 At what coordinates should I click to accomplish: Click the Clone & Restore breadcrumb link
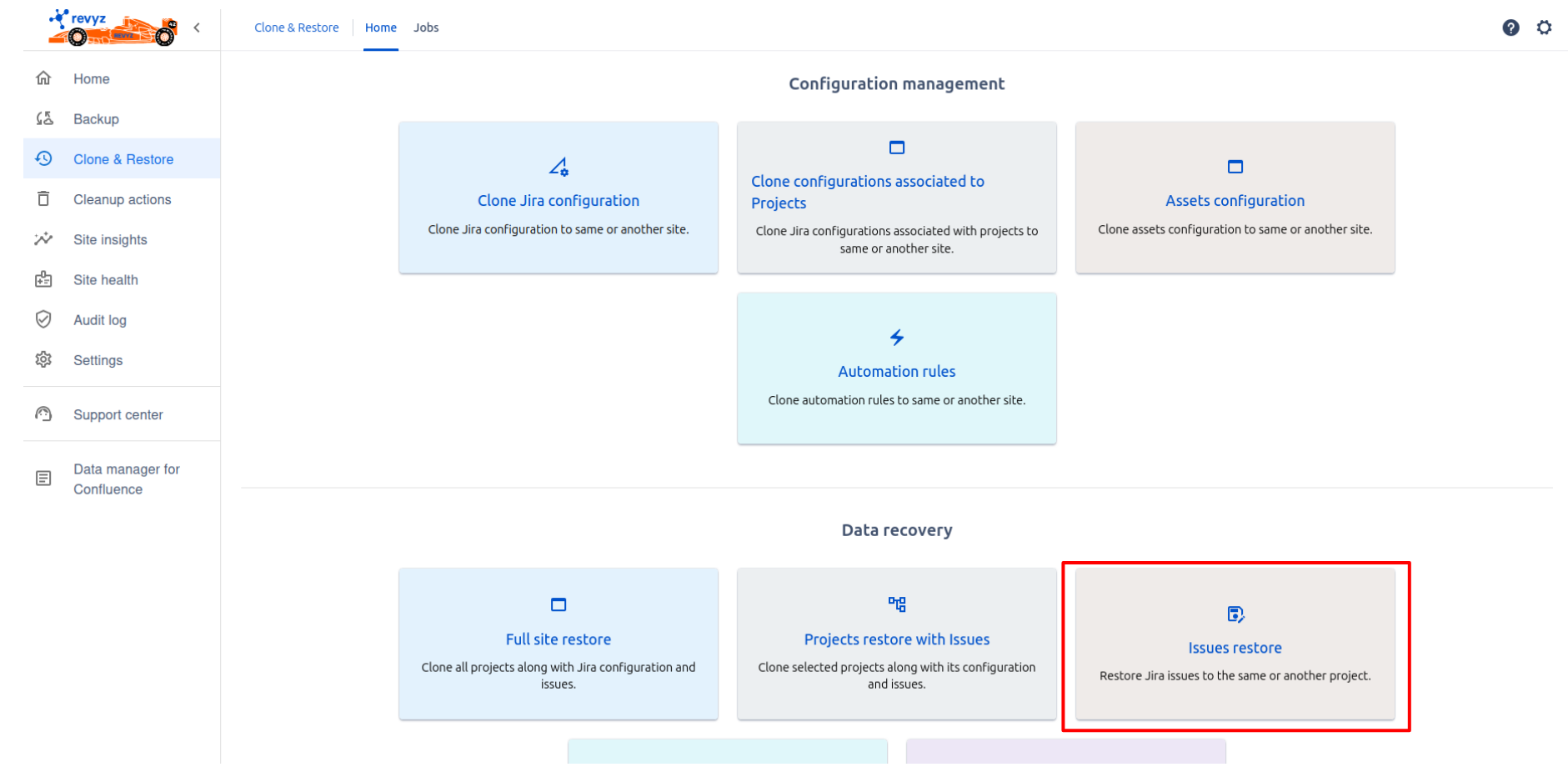(x=296, y=28)
